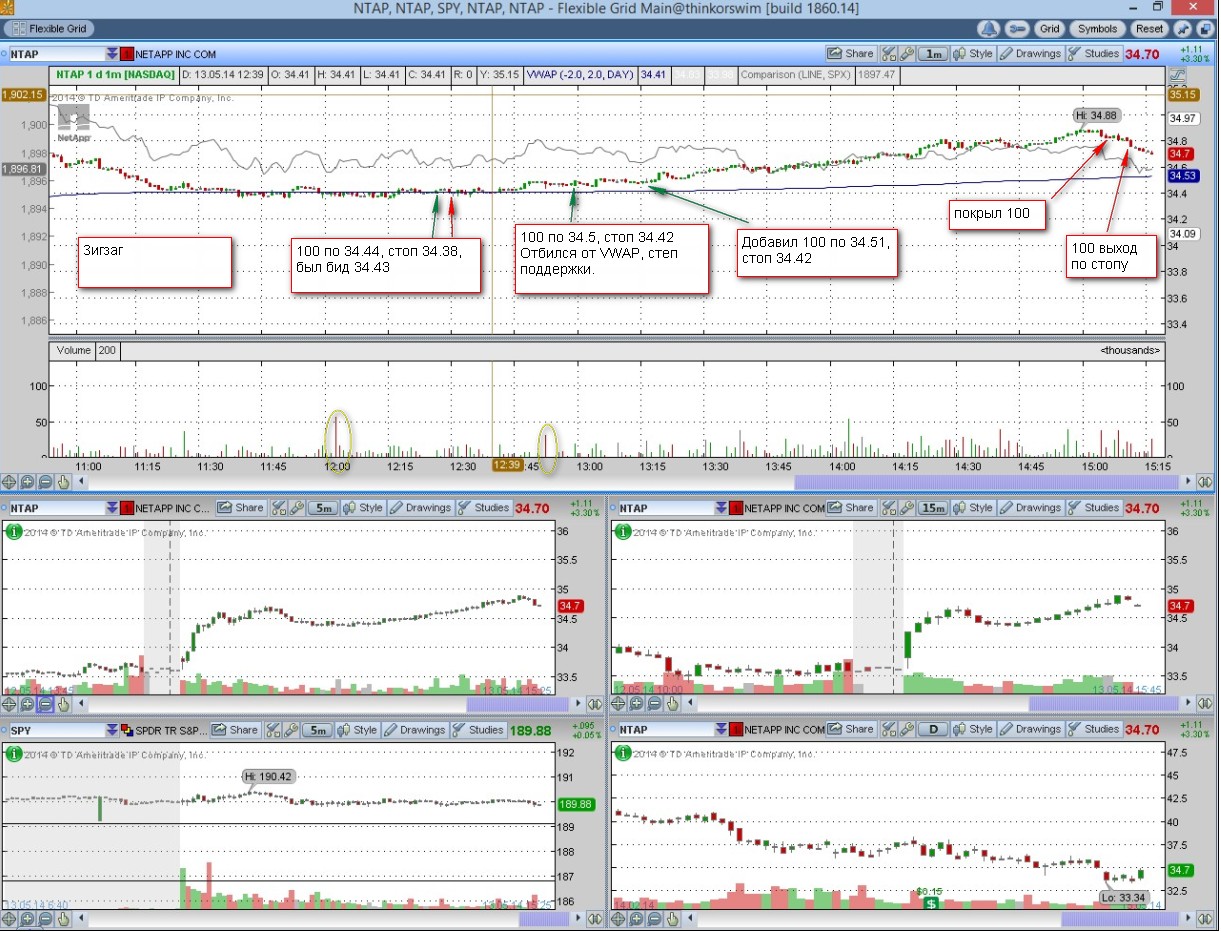Click the main chart horizontal scrollbar thumb

tap(986, 481)
